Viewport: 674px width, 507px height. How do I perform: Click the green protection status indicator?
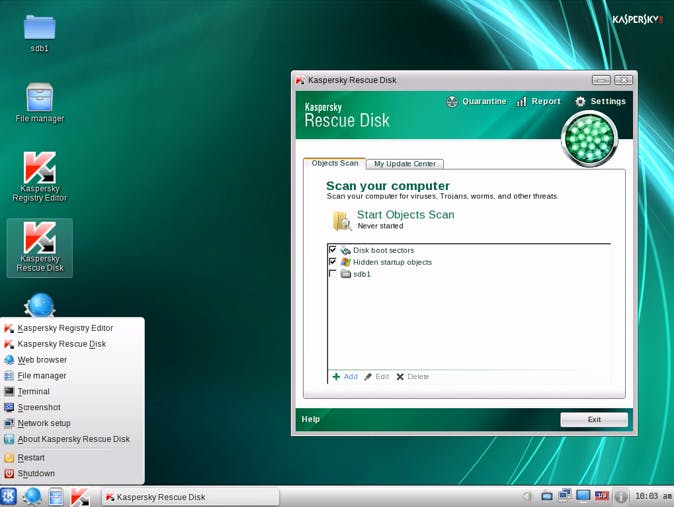tap(589, 139)
